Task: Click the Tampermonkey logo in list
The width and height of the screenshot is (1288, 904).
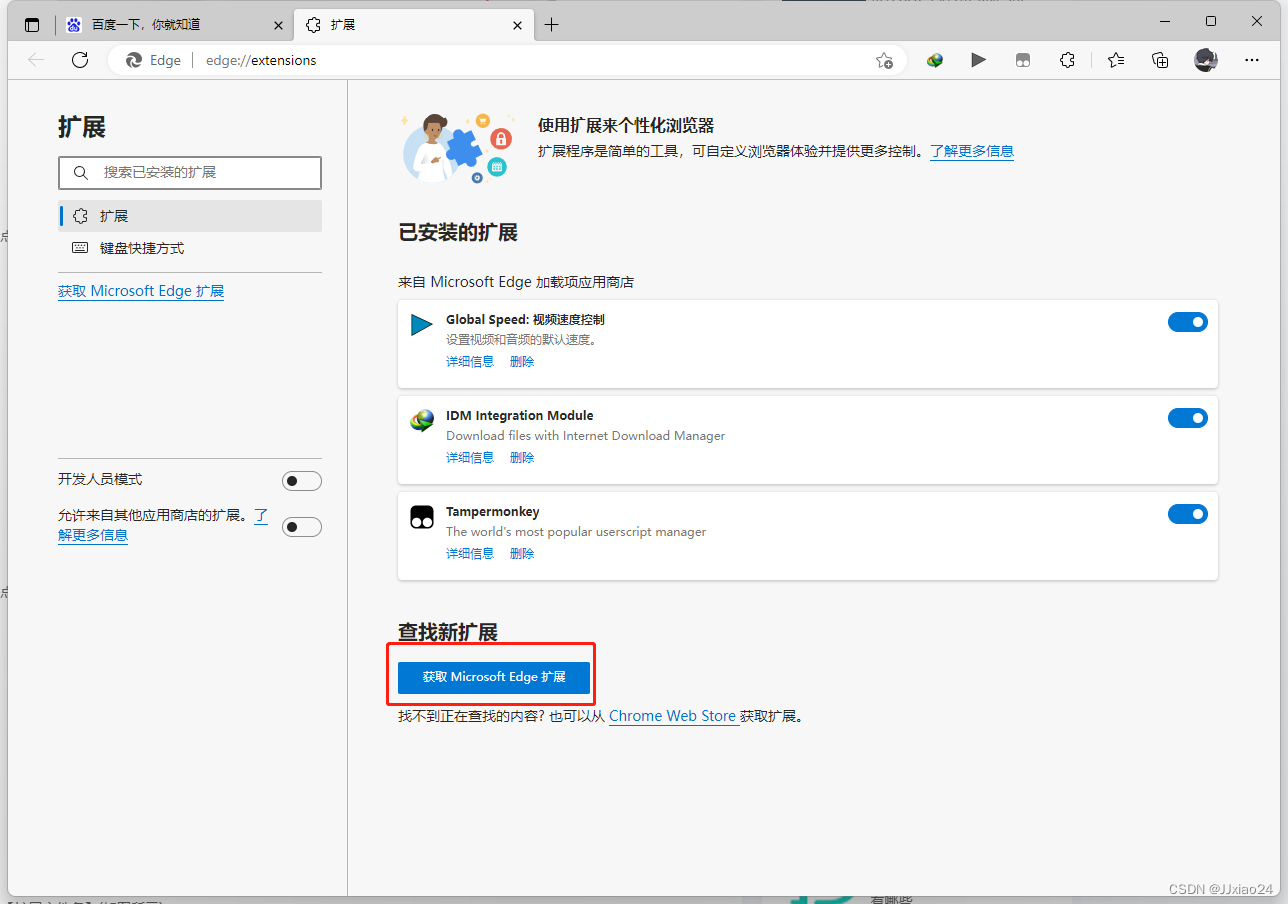Action: [x=421, y=517]
